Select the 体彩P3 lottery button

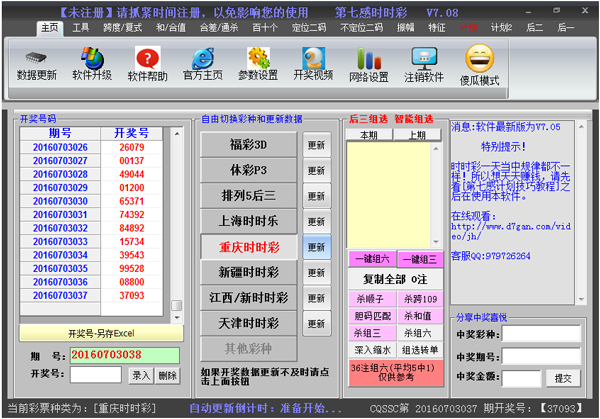248,170
